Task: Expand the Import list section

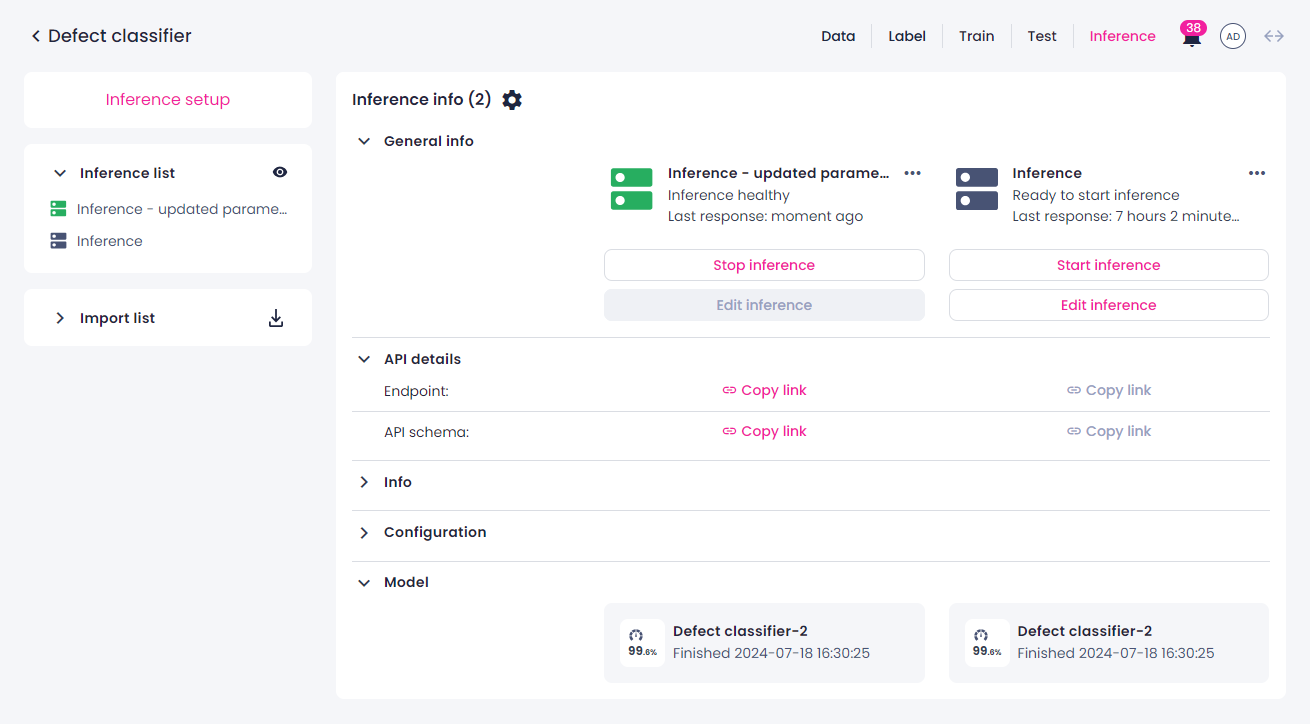Action: pos(60,318)
